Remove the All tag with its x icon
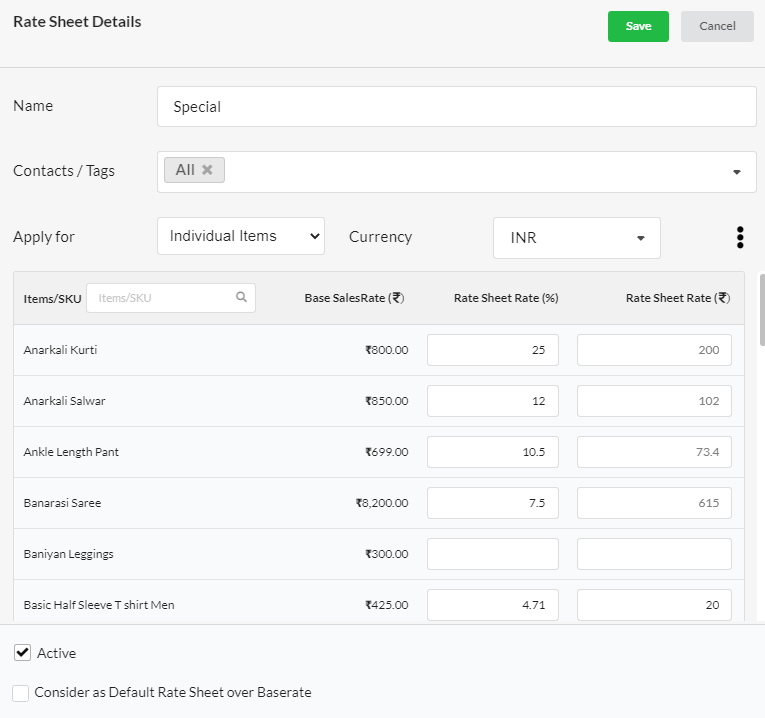This screenshot has height=718, width=765. point(207,170)
